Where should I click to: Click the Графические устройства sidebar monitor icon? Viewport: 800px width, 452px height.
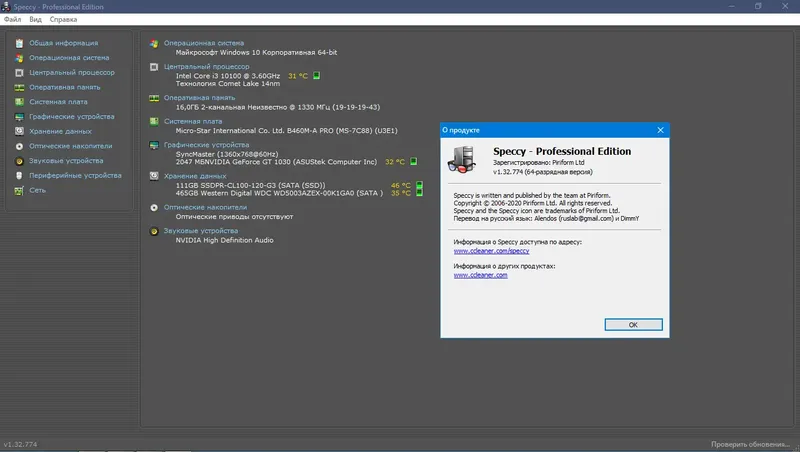pyautogui.click(x=19, y=117)
